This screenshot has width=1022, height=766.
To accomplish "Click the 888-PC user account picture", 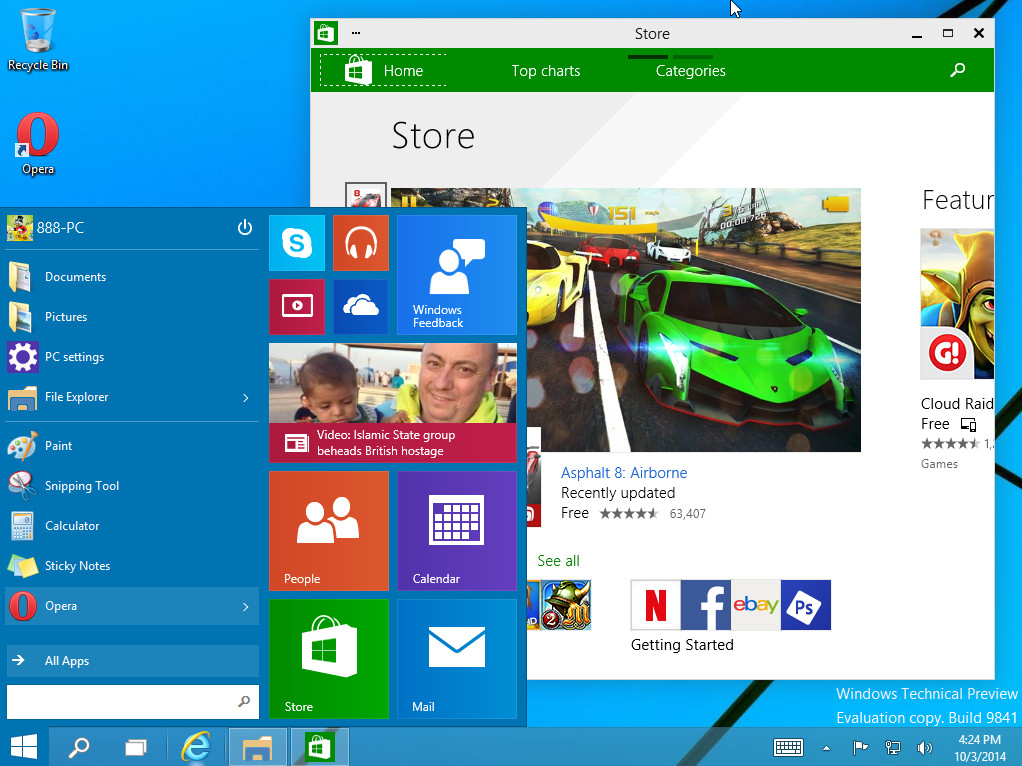I will (20, 228).
